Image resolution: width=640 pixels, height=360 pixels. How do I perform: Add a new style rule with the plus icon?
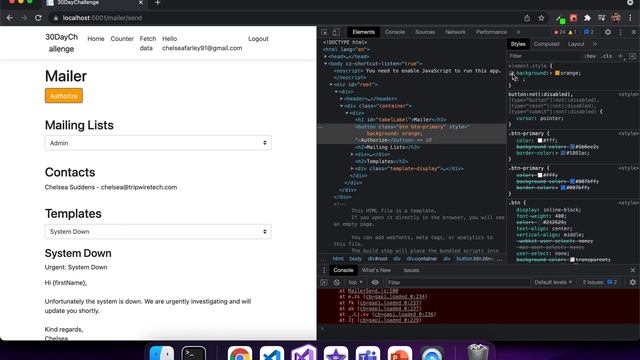[x=621, y=56]
